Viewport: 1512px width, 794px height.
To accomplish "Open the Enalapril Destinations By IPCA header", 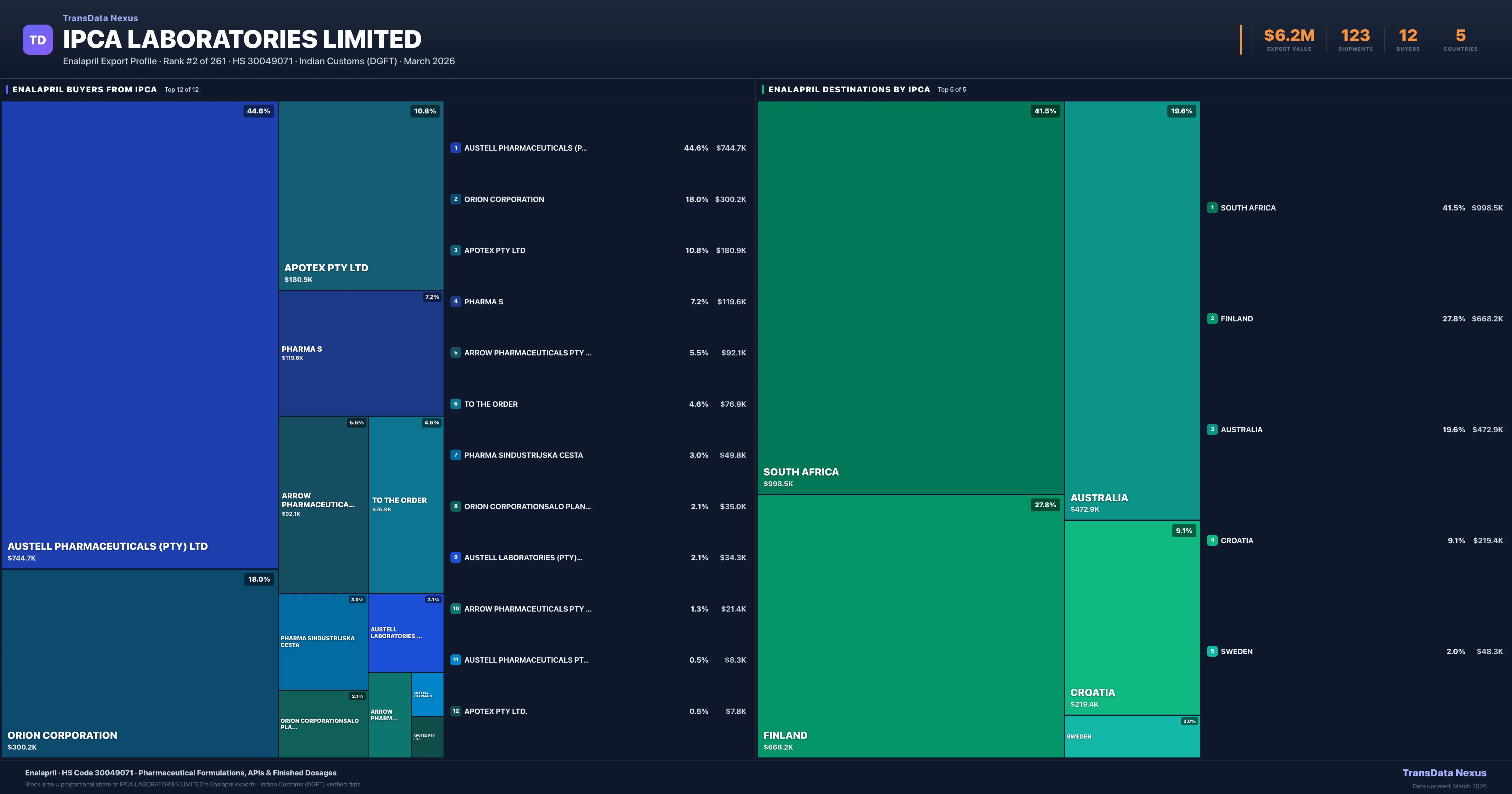I will [849, 89].
